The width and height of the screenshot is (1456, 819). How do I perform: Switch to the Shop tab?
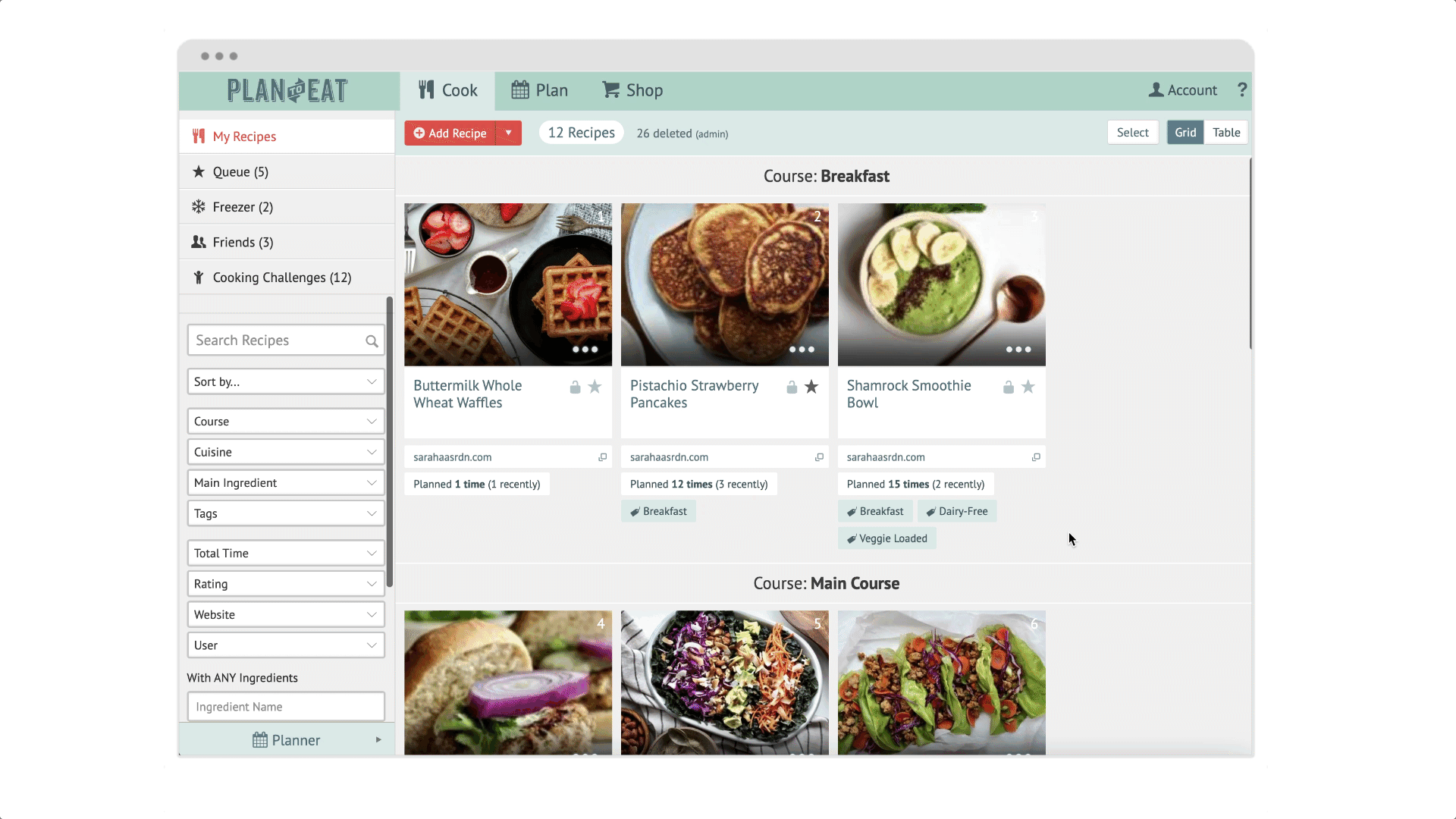[x=632, y=90]
